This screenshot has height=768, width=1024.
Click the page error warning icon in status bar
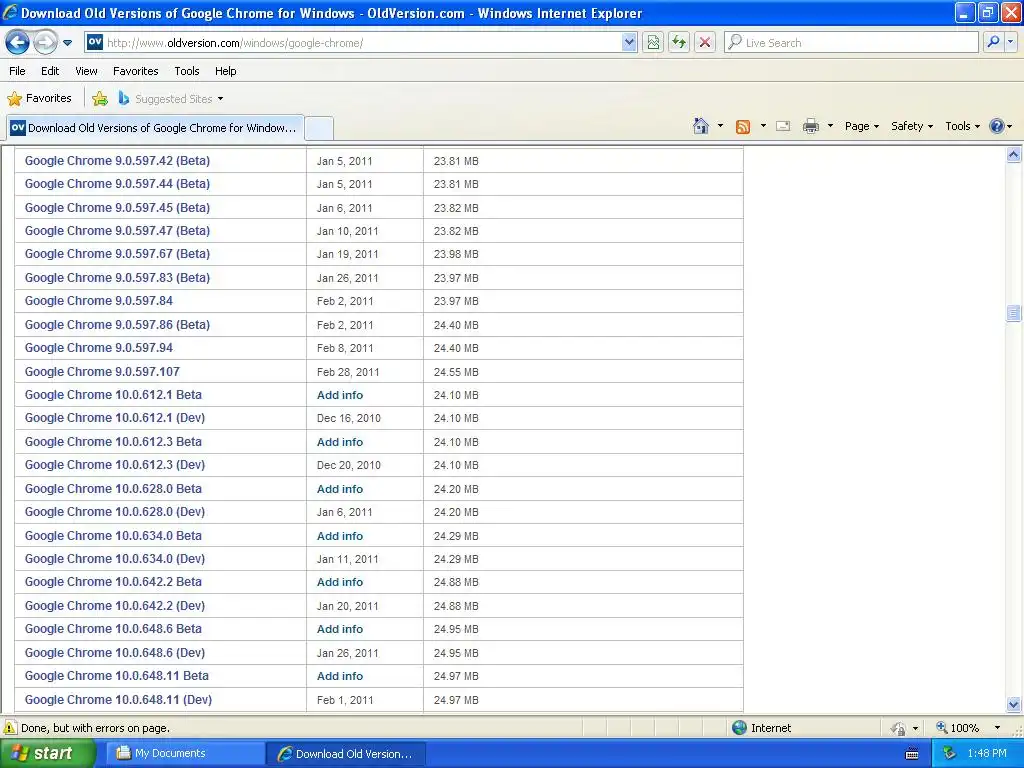[x=10, y=728]
